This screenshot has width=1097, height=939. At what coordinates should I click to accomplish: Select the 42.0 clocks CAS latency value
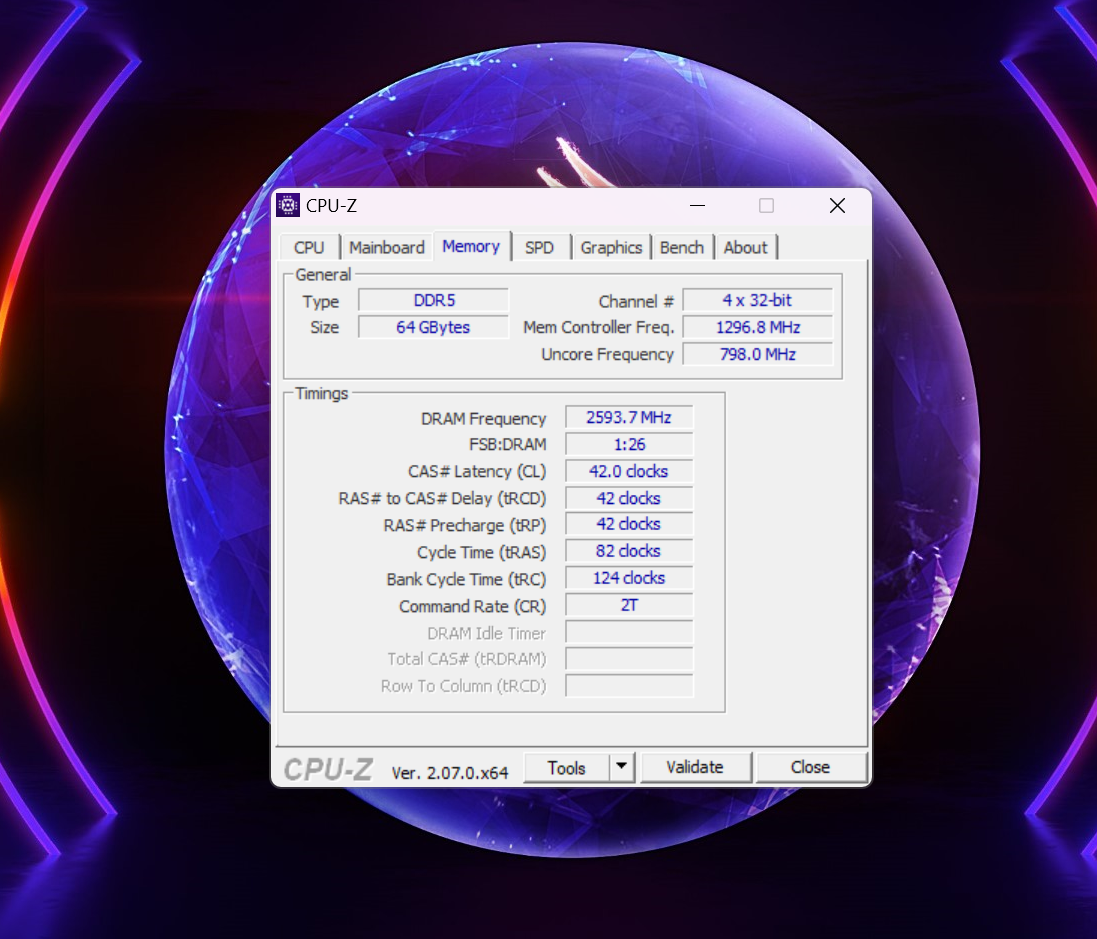[629, 471]
